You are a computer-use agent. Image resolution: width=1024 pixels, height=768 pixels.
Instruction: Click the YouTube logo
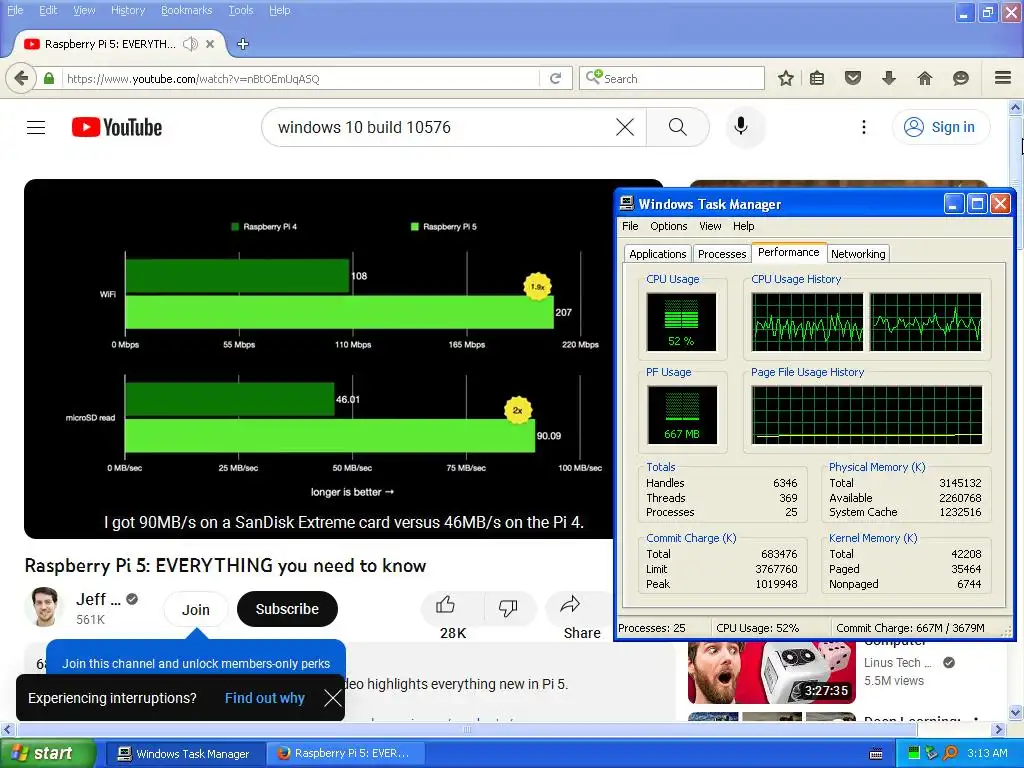coord(117,127)
